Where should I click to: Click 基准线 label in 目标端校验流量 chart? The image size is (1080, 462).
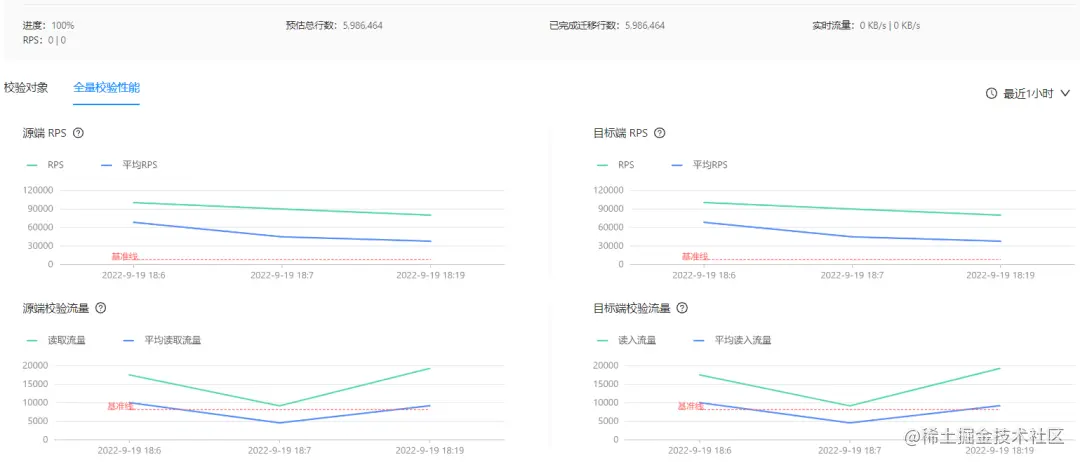click(x=691, y=406)
